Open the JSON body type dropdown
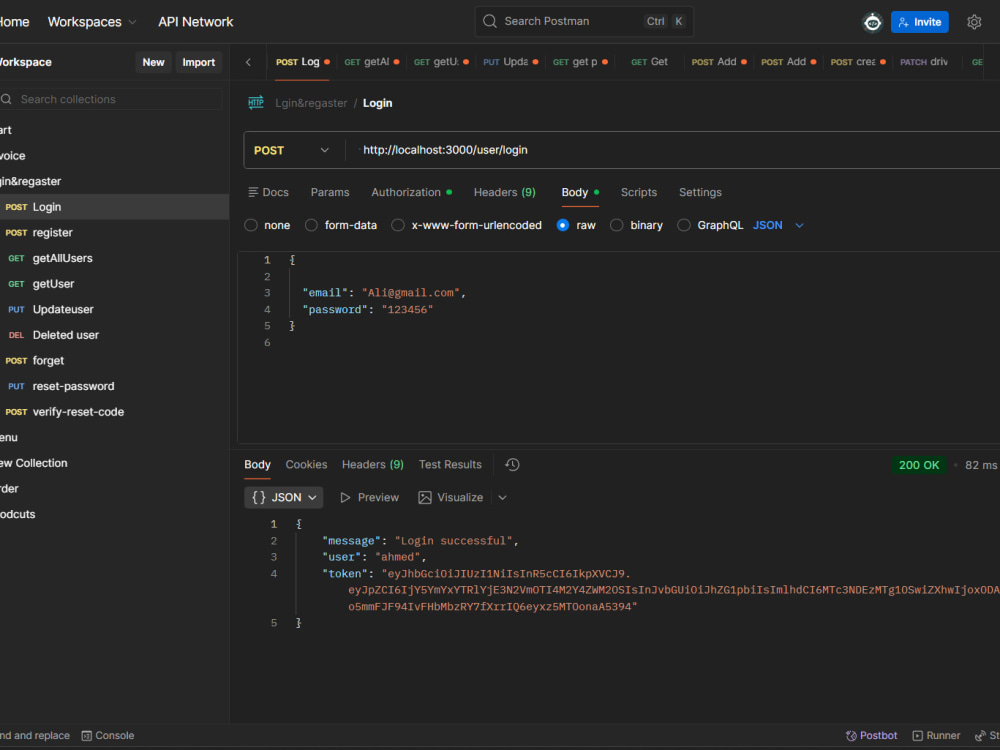This screenshot has width=1000, height=750. coord(778,225)
